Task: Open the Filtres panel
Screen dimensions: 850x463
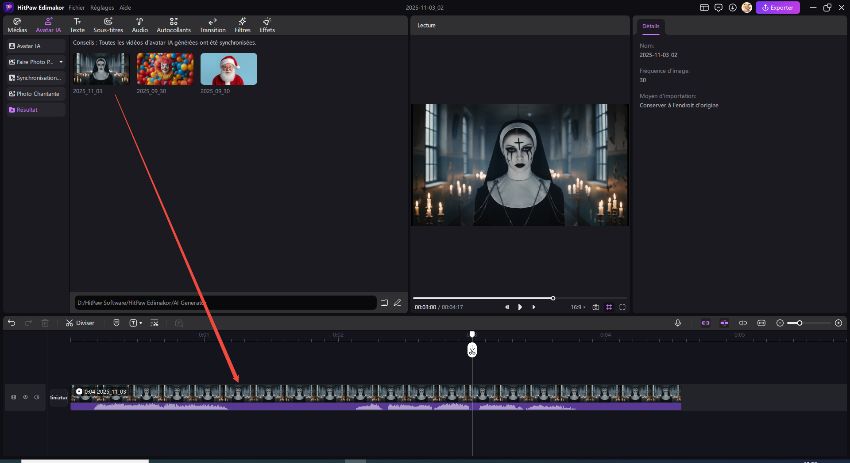Action: pos(242,25)
